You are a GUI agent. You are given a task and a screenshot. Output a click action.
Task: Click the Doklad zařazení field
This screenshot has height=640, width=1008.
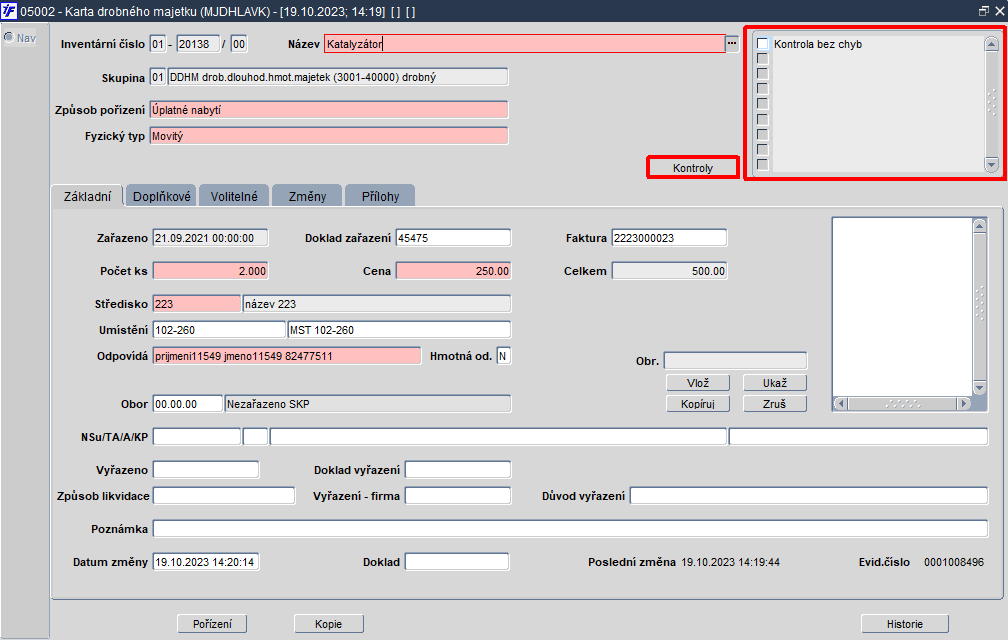point(453,238)
